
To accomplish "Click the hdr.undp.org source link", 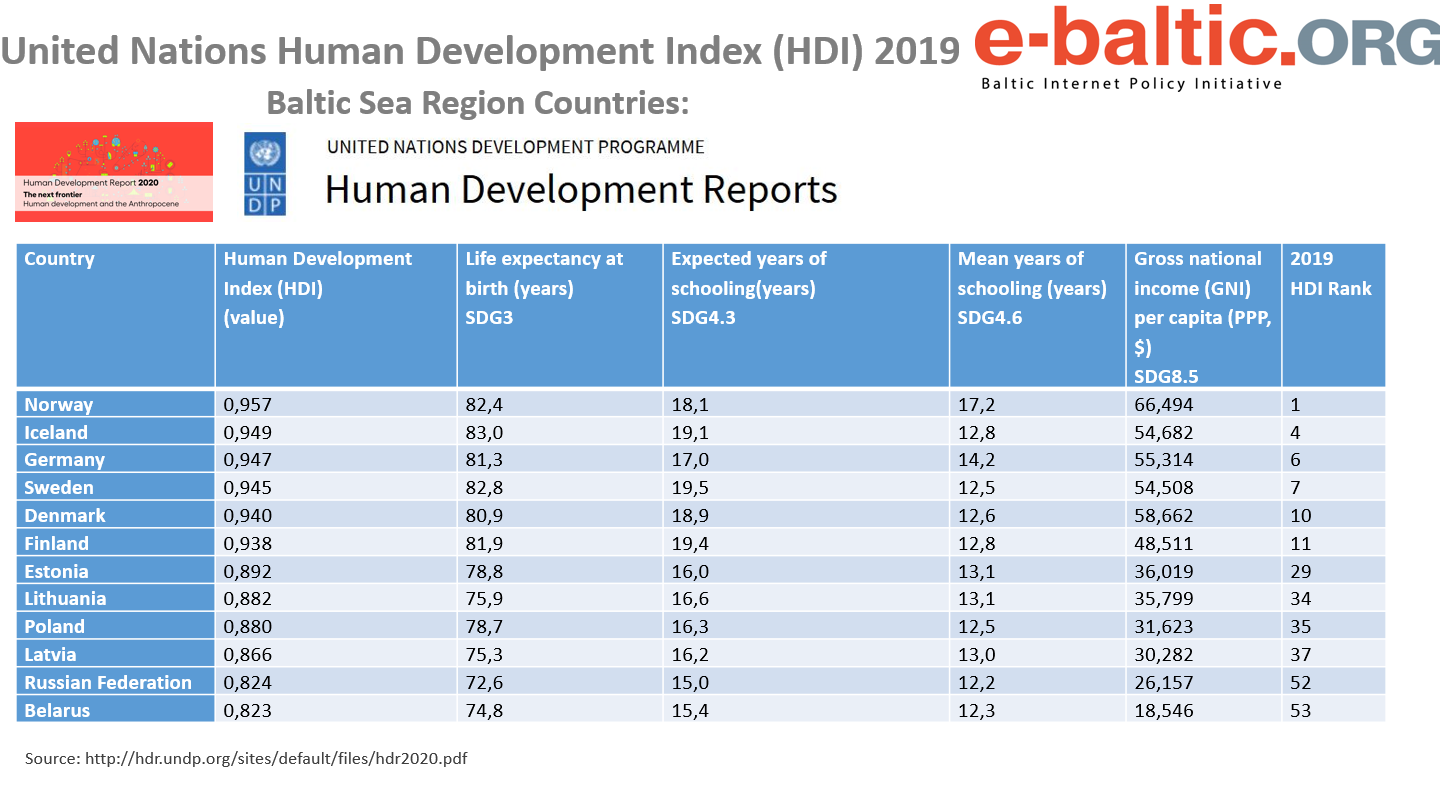I will pyautogui.click(x=276, y=758).
